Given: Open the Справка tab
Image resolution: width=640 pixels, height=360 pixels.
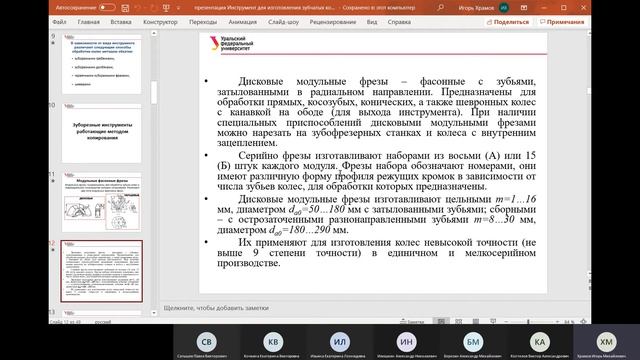Looking at the screenshot, I should pyautogui.click(x=399, y=22).
